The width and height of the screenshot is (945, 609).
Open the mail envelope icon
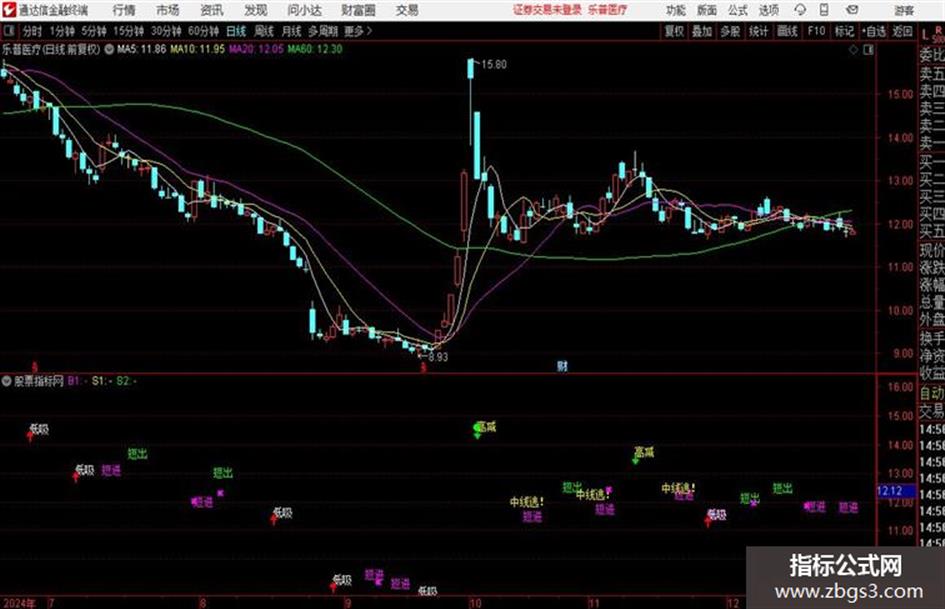tap(852, 10)
